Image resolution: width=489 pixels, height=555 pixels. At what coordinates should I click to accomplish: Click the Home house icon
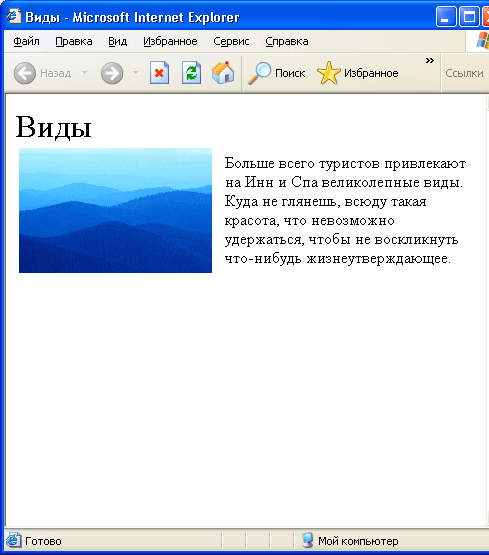223,73
